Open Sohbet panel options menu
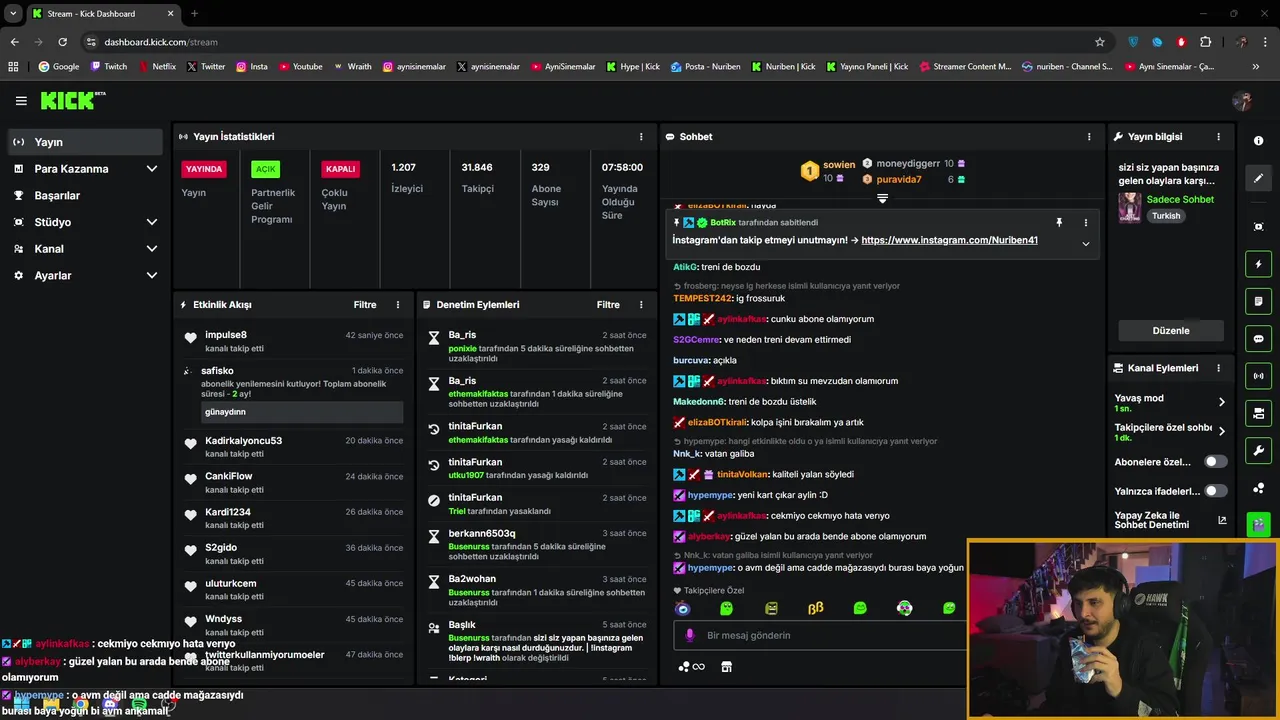This screenshot has height=720, width=1280. point(1089,137)
